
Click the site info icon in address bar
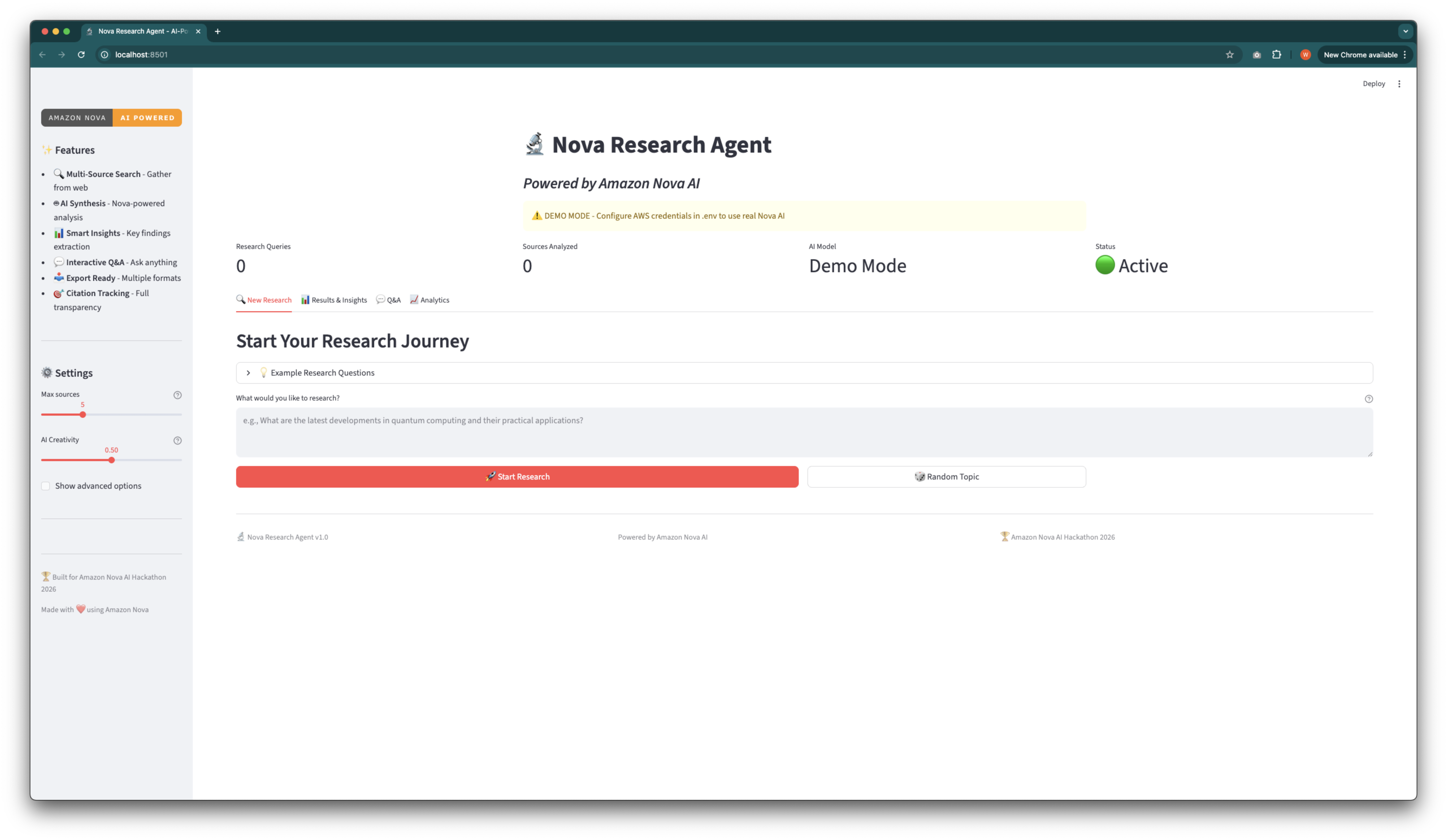coord(105,54)
